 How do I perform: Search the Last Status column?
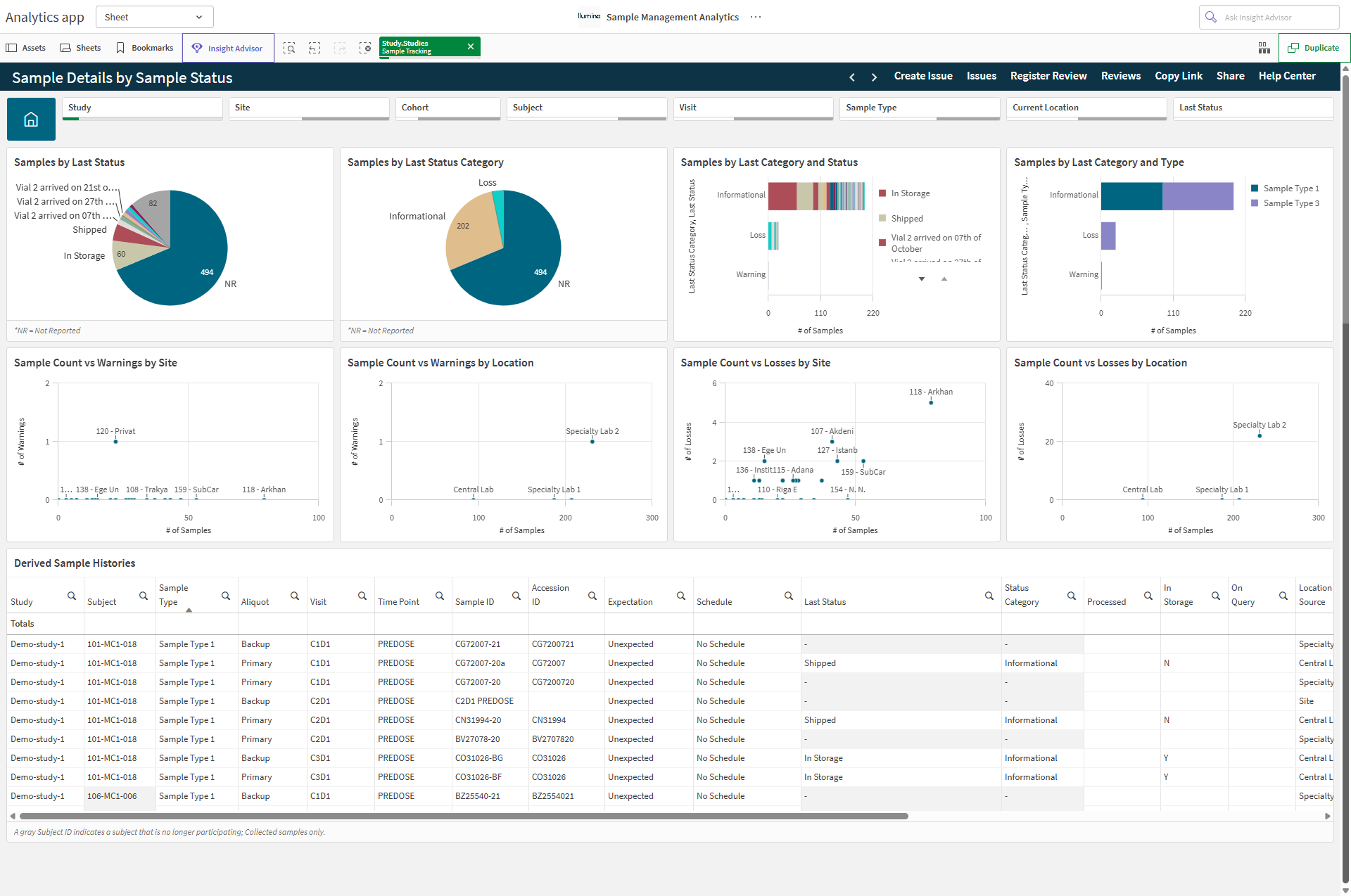pyautogui.click(x=989, y=596)
